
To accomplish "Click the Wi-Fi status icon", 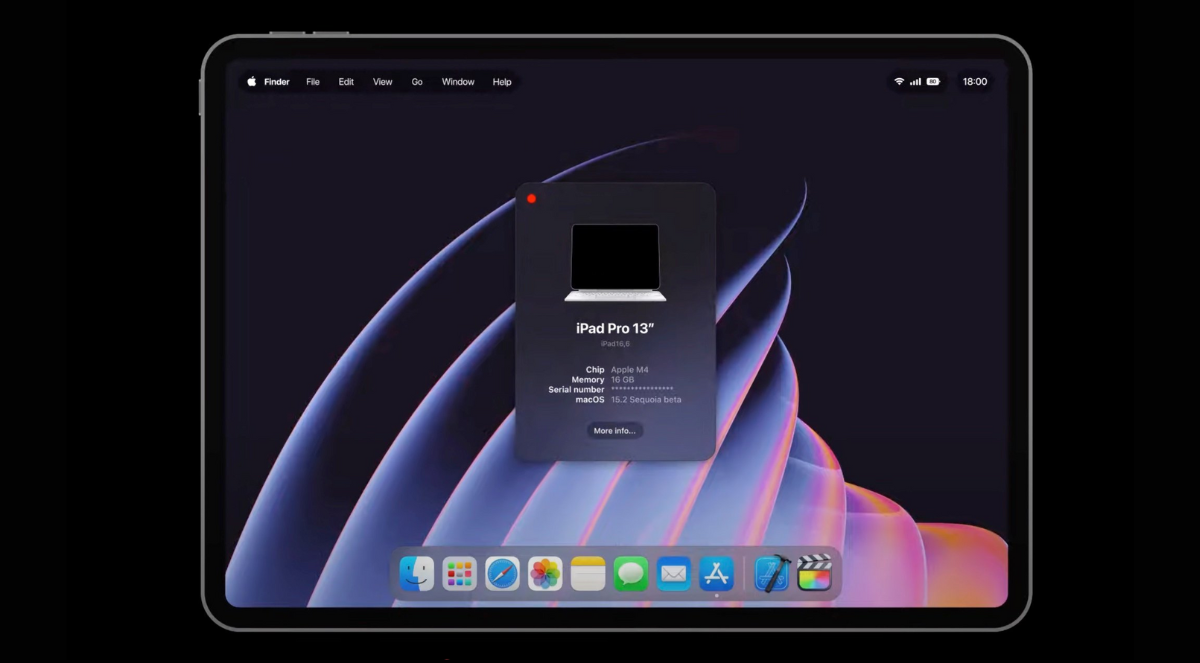I will (899, 82).
